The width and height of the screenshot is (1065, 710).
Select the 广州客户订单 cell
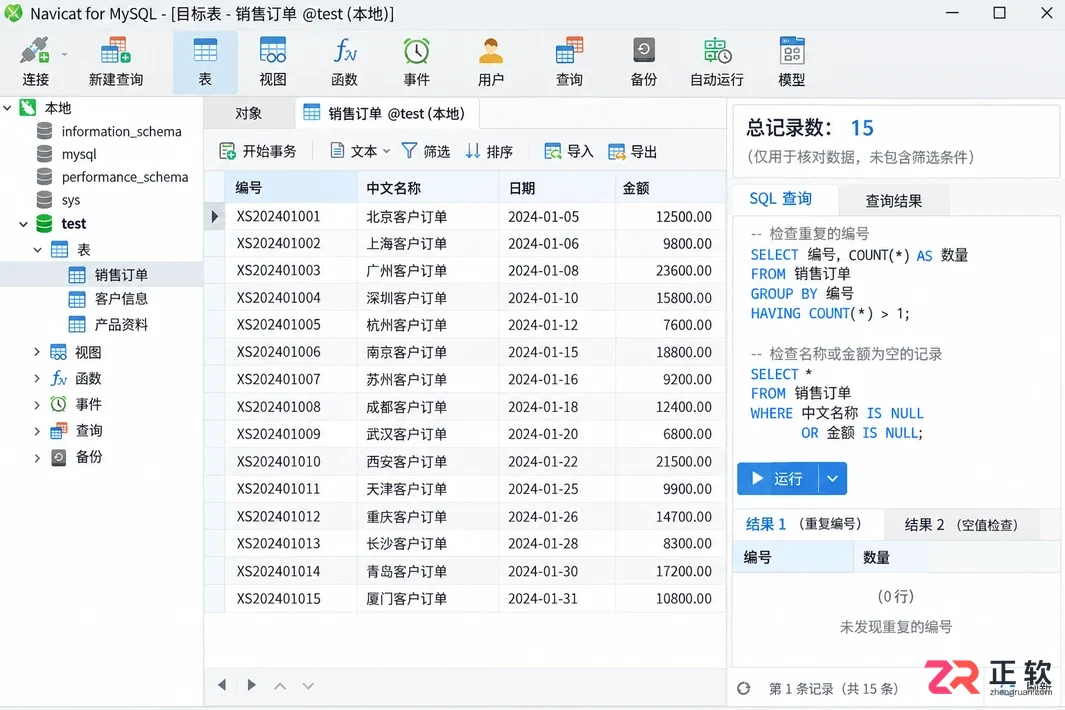tap(428, 270)
